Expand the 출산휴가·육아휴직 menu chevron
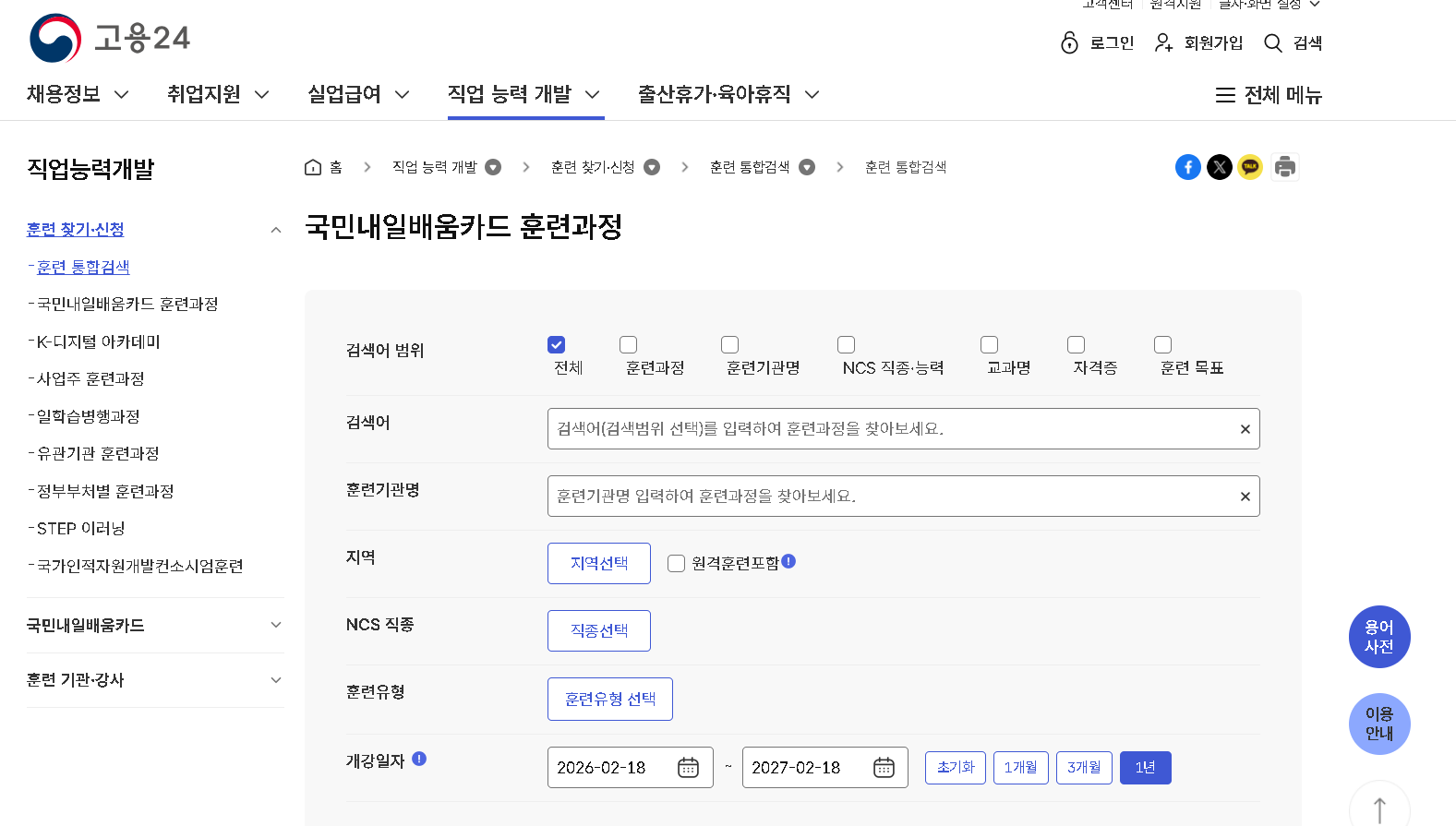This screenshot has width=1456, height=826. 812,94
